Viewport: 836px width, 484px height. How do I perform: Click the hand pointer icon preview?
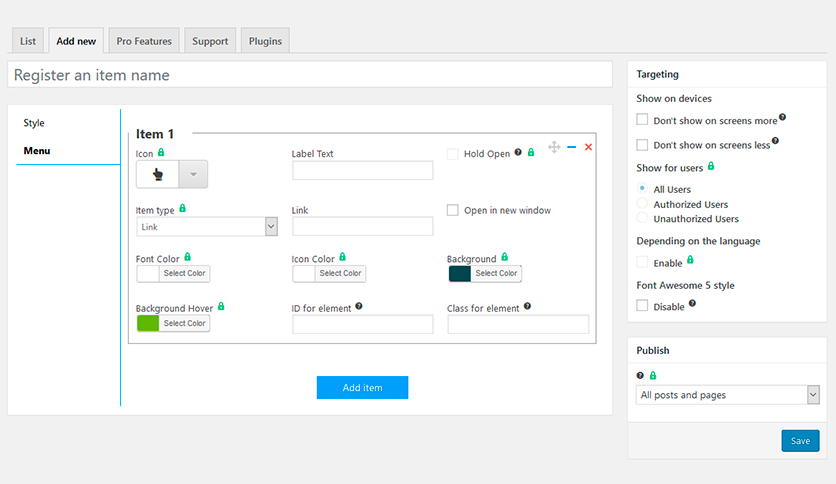[157, 173]
